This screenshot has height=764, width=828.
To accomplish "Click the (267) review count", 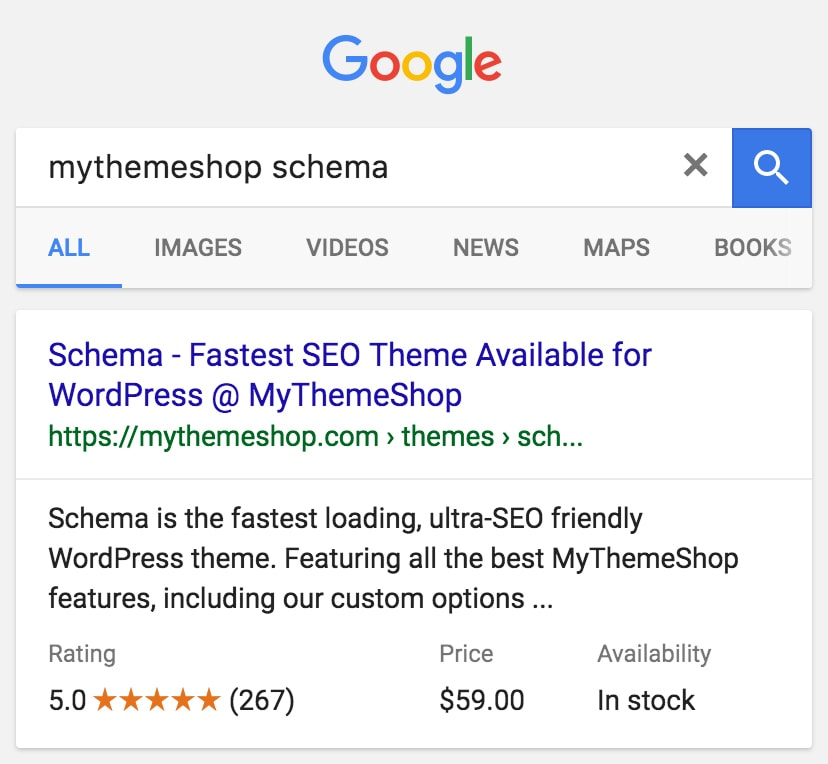I will point(262,701).
